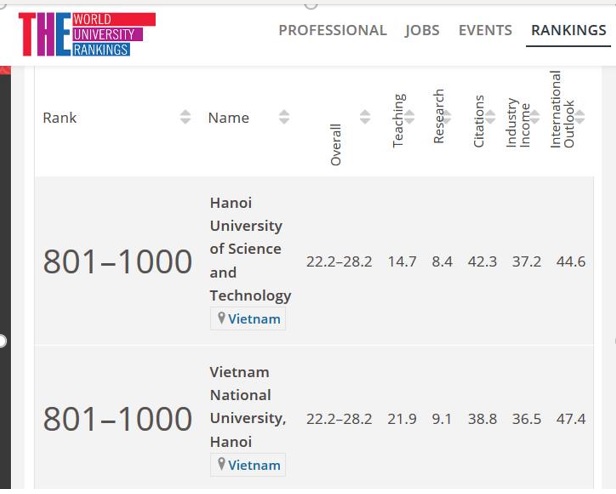Image resolution: width=616 pixels, height=494 pixels.
Task: Click the Rank column header text
Action: [x=60, y=118]
